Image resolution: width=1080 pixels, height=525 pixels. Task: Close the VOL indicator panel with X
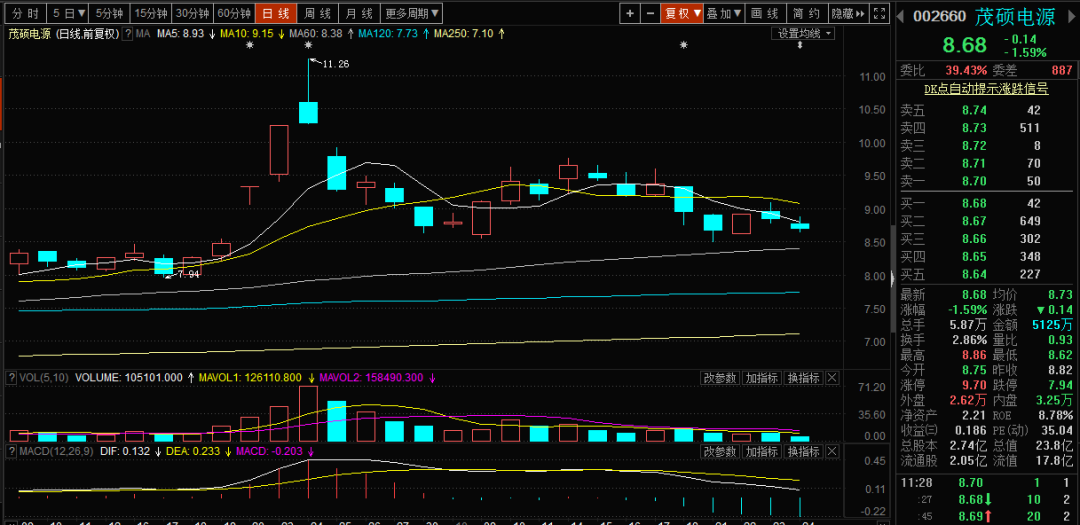point(832,378)
